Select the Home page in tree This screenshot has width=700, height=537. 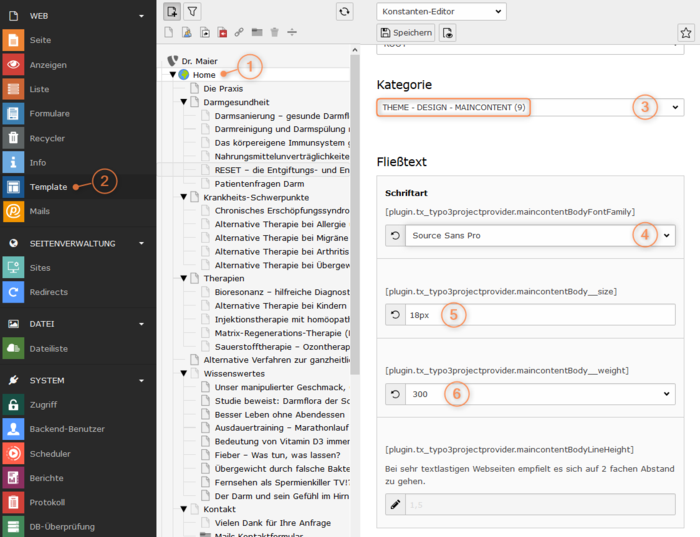click(x=204, y=74)
